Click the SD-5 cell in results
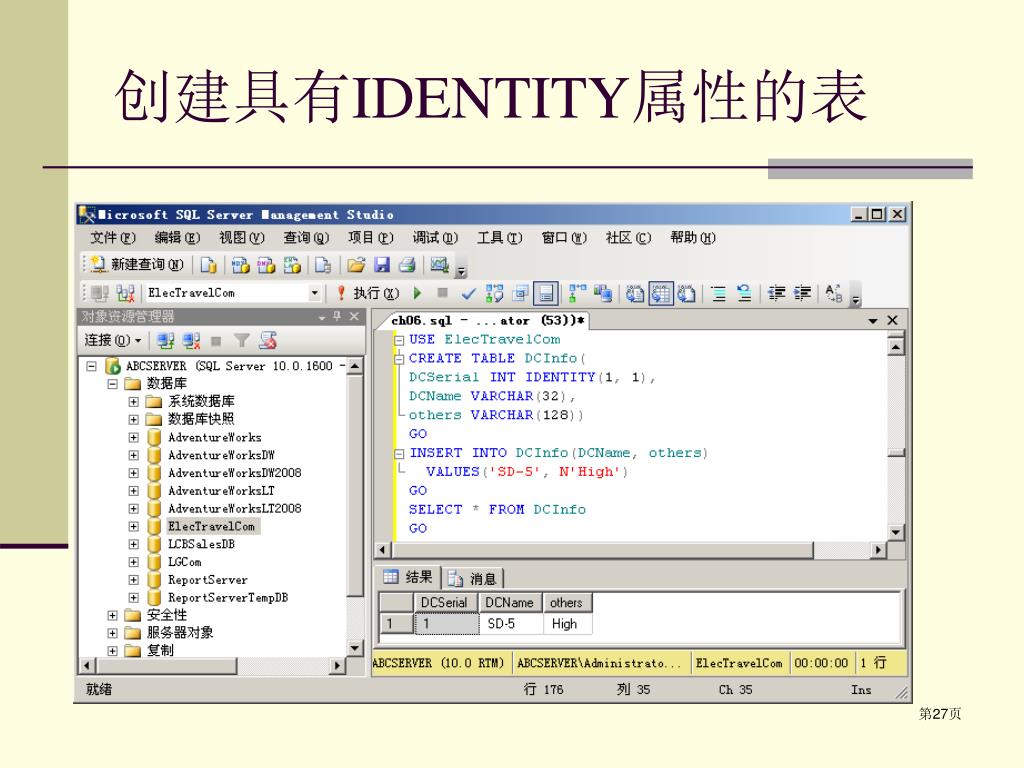 (x=511, y=624)
